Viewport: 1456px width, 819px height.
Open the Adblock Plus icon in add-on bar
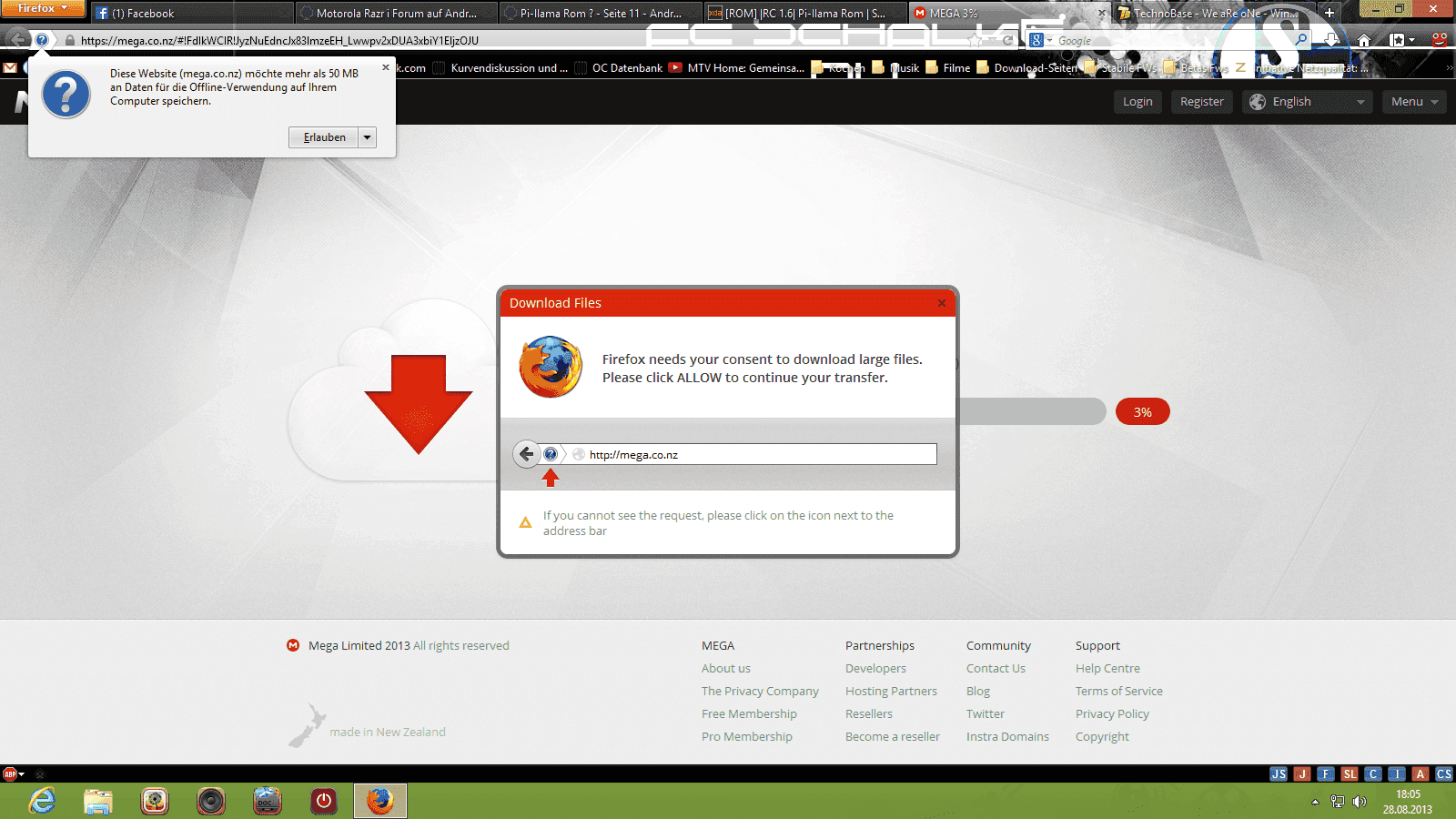(x=10, y=774)
